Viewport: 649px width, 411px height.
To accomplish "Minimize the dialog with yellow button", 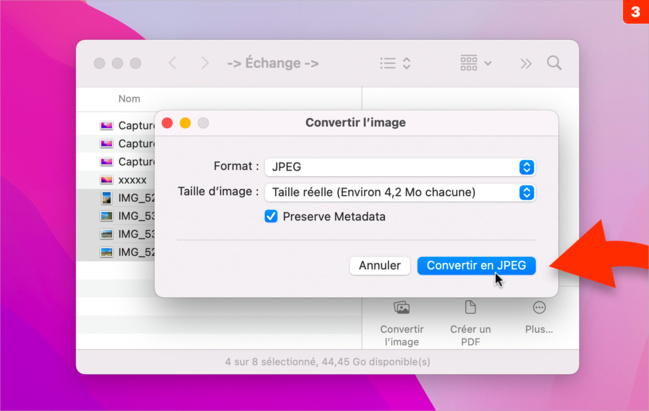I will coord(185,123).
